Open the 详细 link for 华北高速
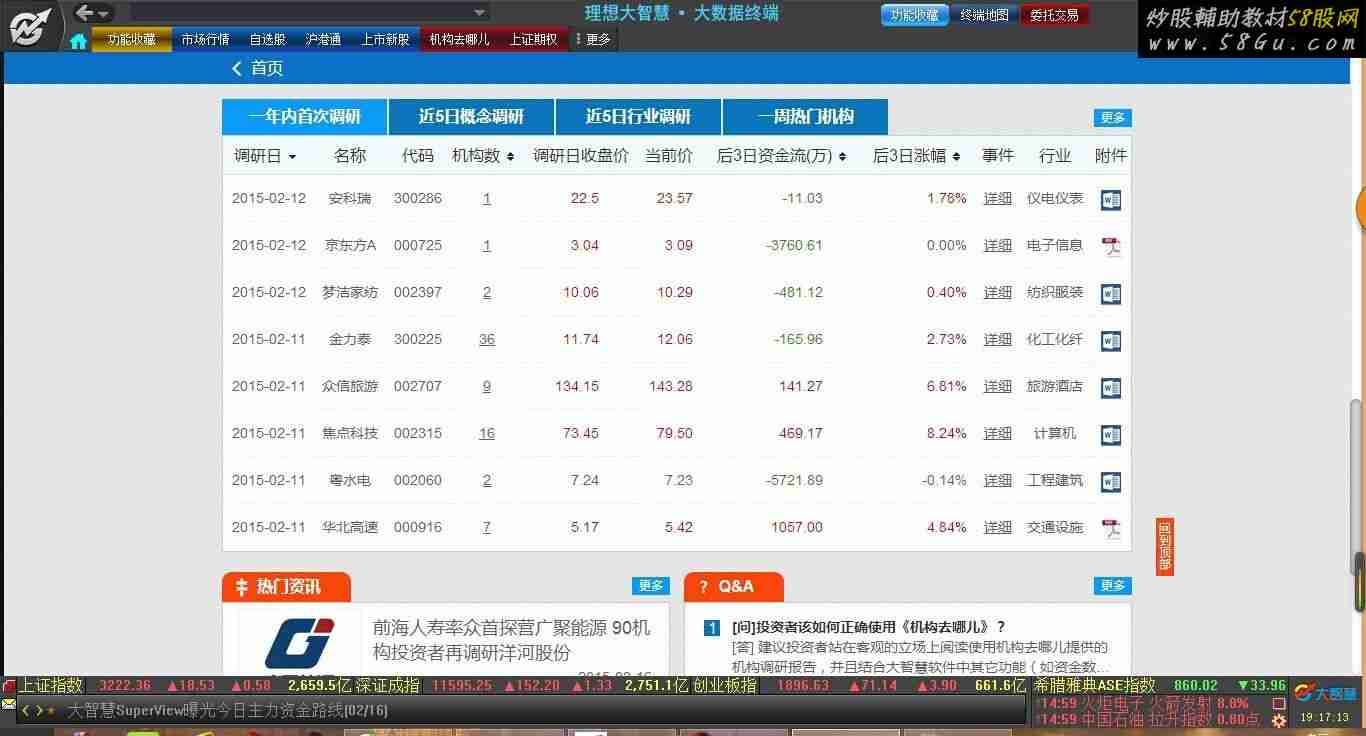The height and width of the screenshot is (736, 1366). pos(997,528)
